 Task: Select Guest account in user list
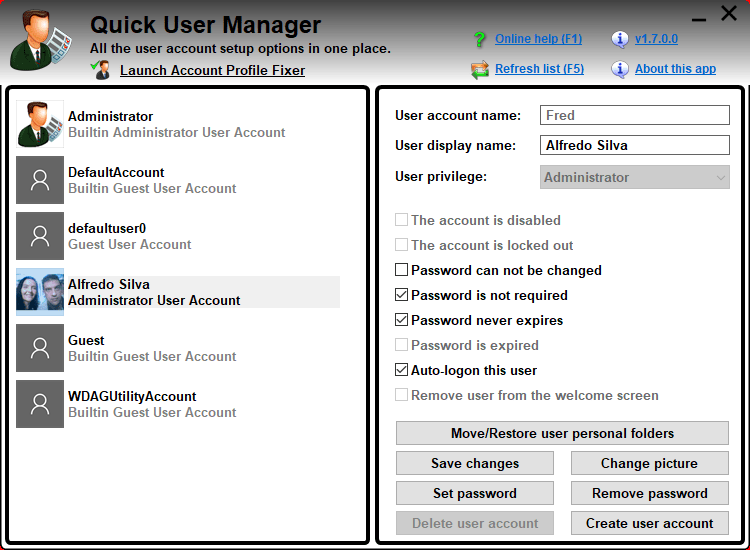(152, 348)
